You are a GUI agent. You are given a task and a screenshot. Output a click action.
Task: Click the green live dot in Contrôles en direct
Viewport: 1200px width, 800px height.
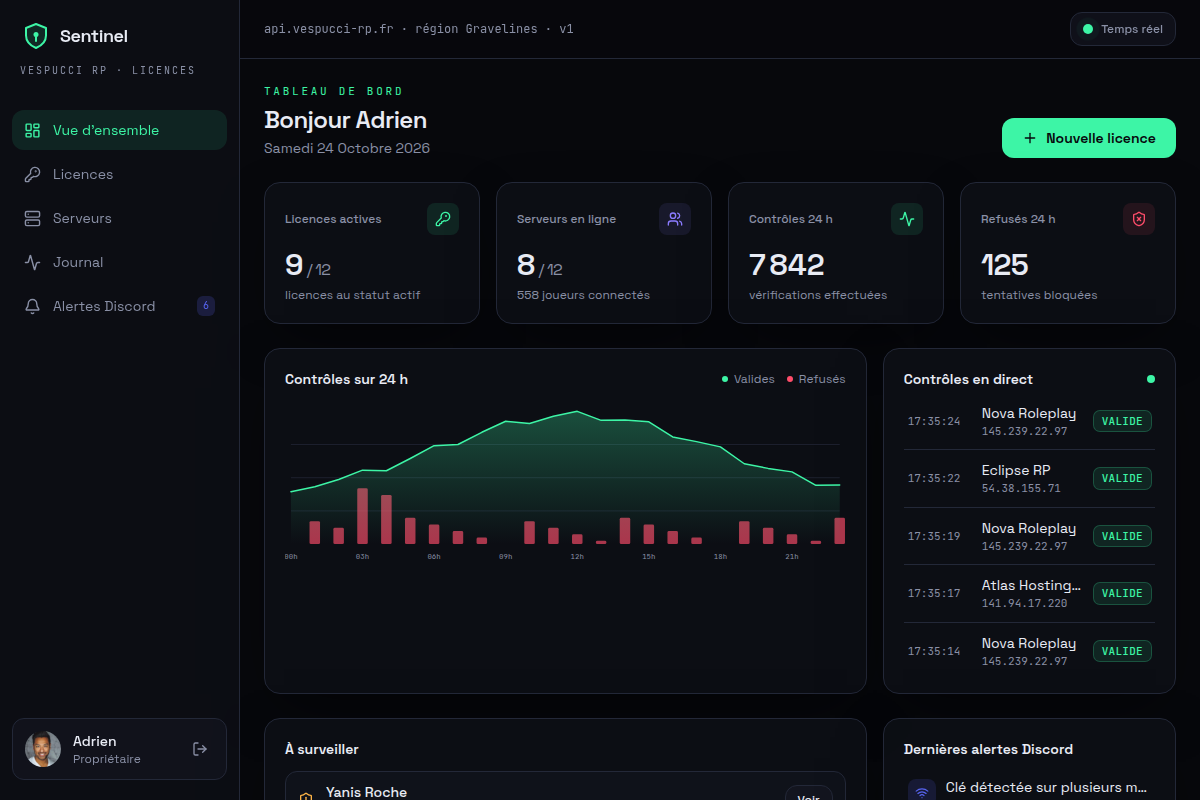pyautogui.click(x=1151, y=379)
